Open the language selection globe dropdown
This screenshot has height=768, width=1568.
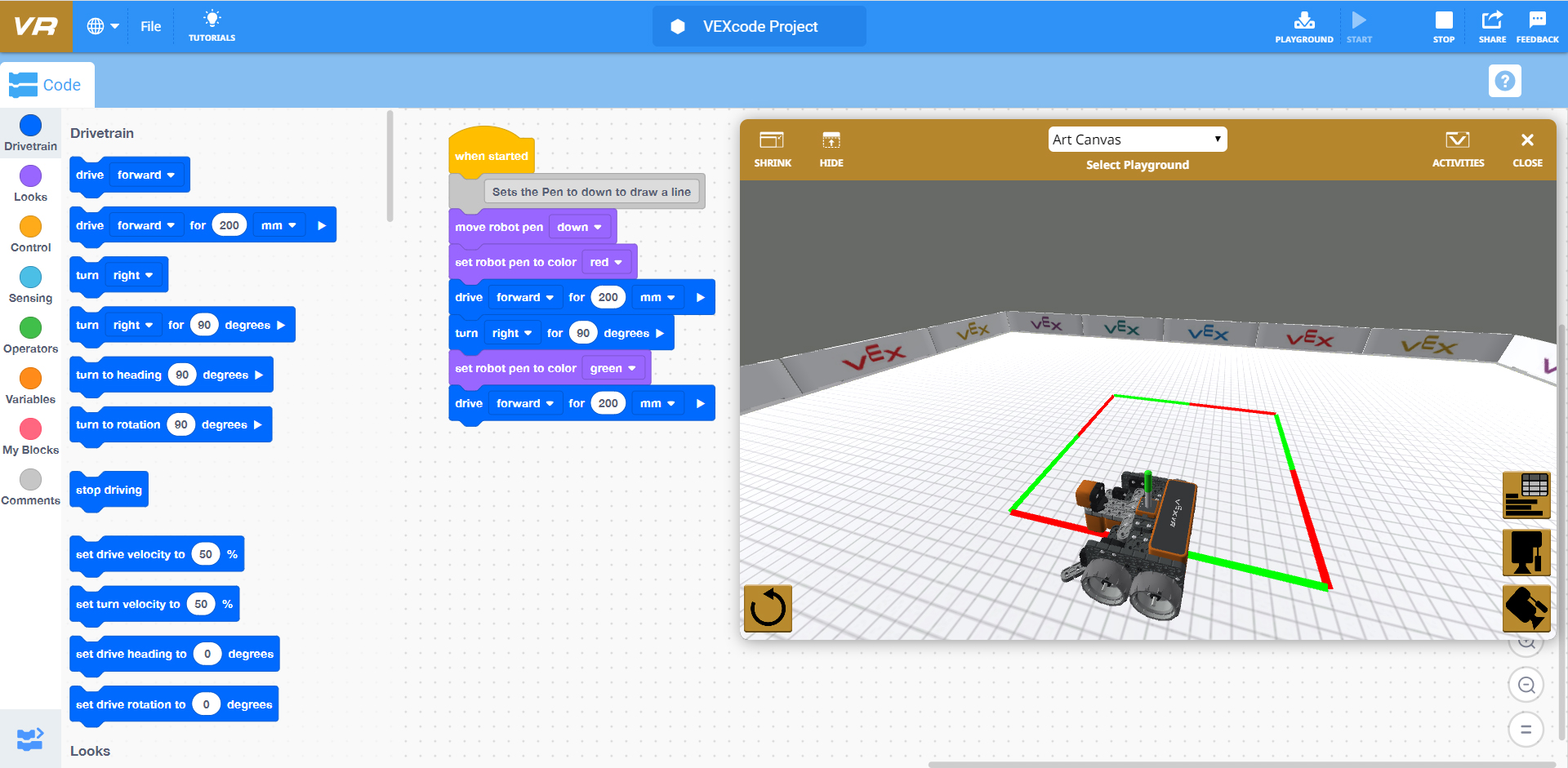101,26
